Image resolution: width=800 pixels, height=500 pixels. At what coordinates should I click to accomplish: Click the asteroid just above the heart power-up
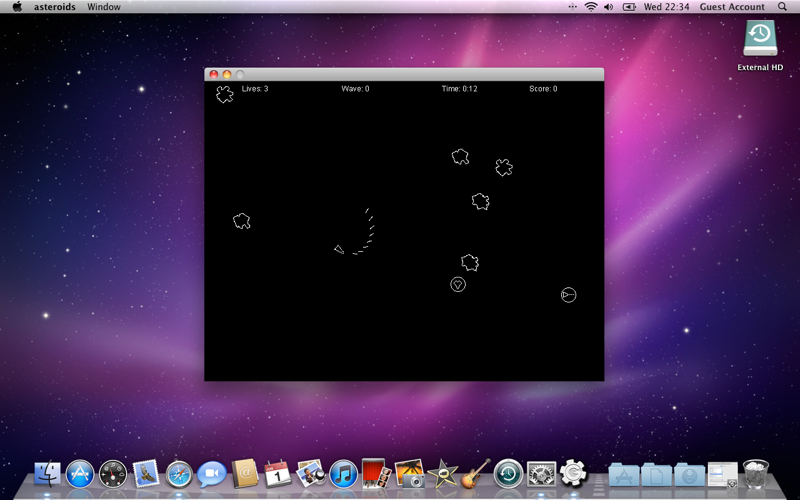(x=470, y=263)
